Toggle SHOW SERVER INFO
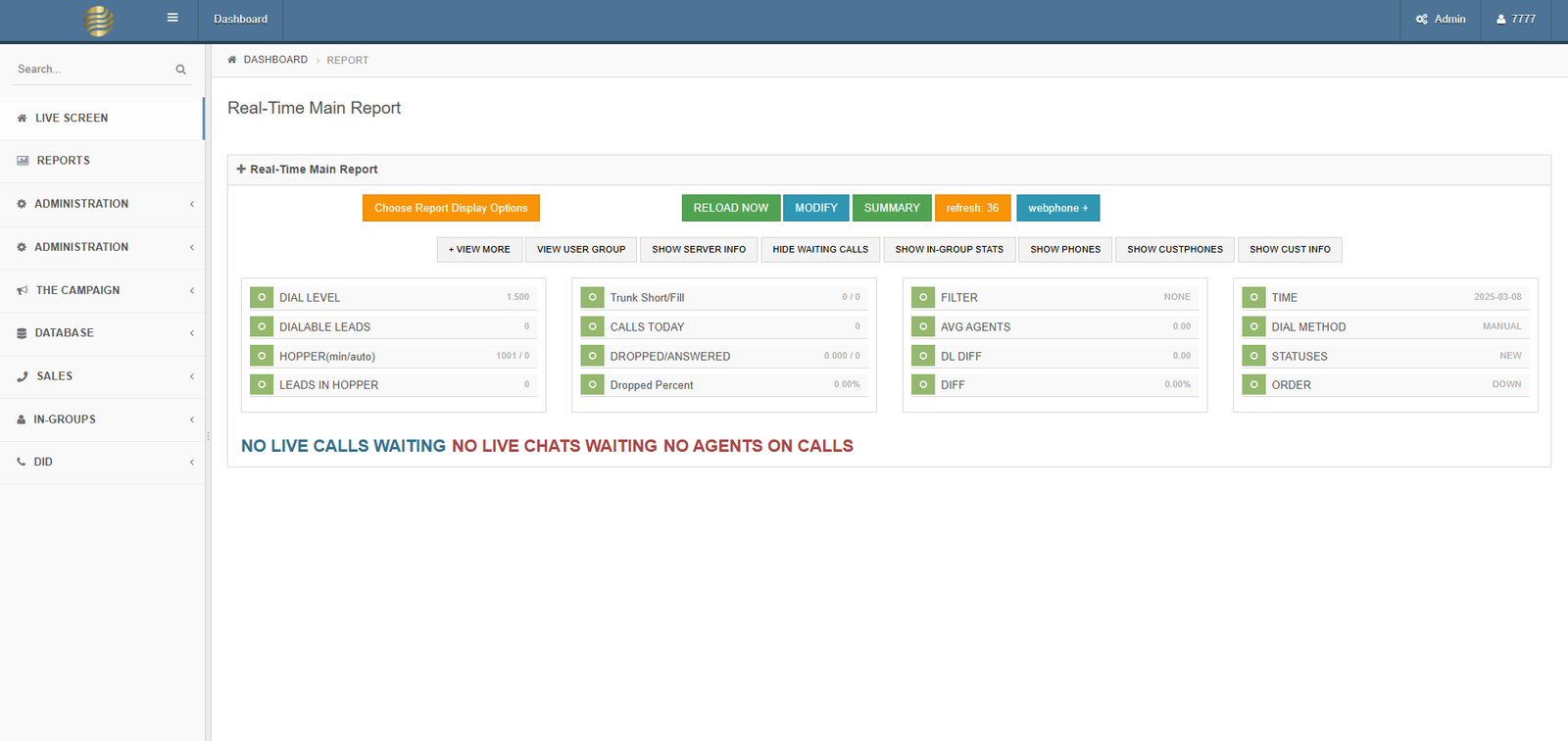Screen dimensions: 1568x741 [699, 249]
